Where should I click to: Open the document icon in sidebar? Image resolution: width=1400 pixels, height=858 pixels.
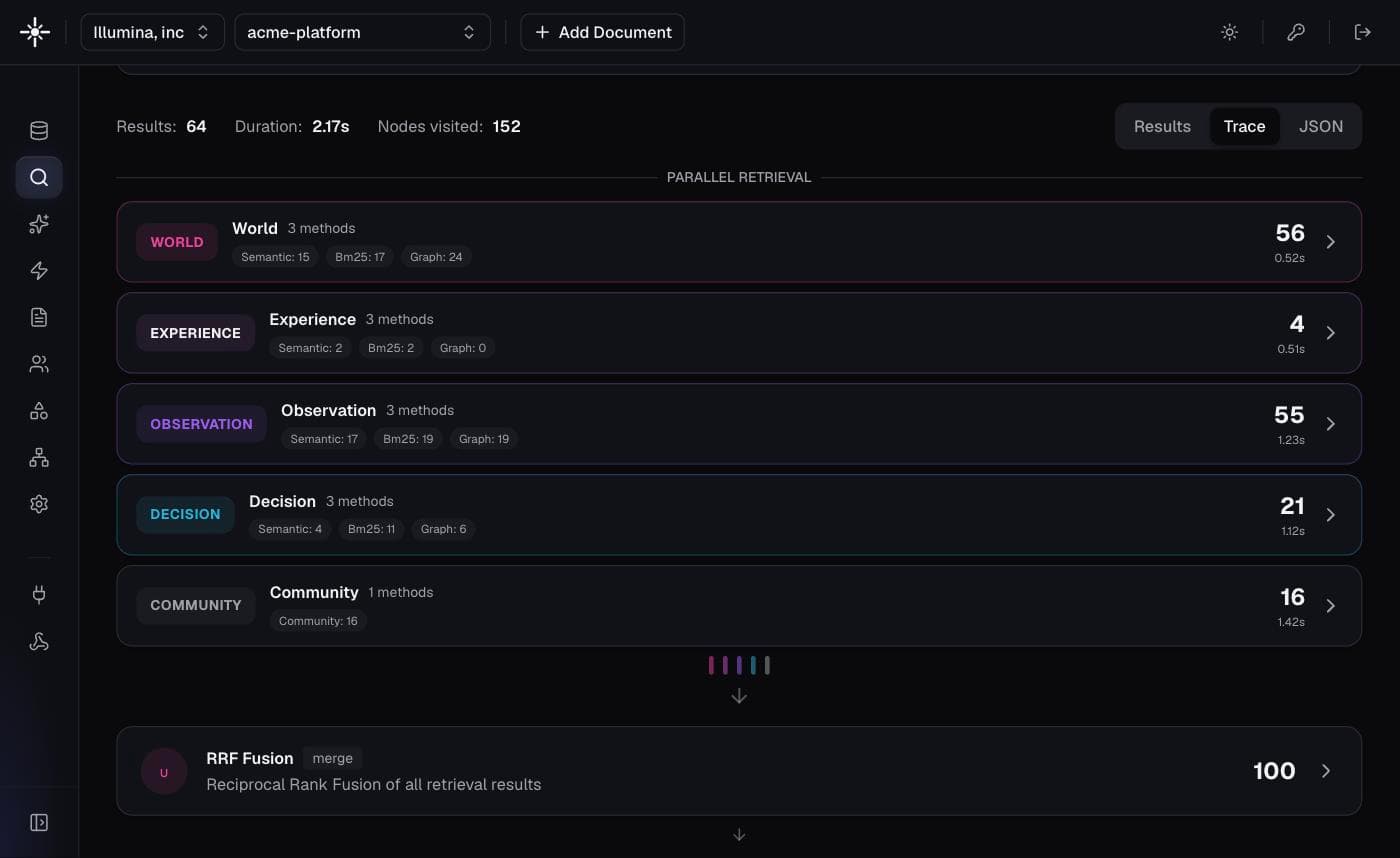[39, 317]
